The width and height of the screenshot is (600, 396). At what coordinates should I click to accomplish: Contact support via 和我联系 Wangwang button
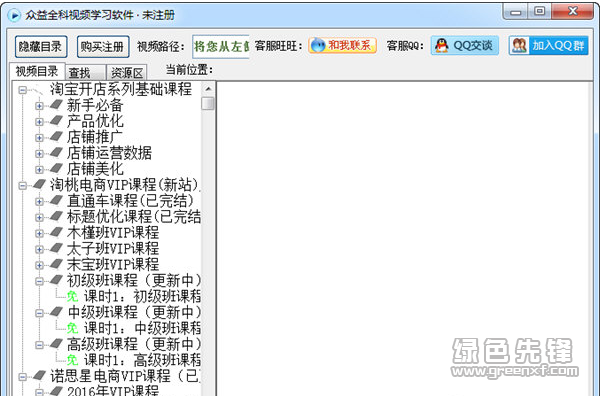[342, 46]
